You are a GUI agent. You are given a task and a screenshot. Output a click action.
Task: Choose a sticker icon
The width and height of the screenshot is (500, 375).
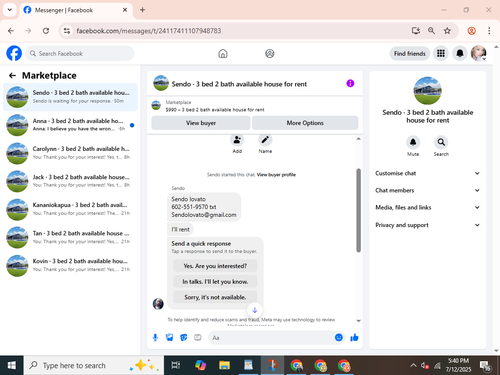point(184,338)
